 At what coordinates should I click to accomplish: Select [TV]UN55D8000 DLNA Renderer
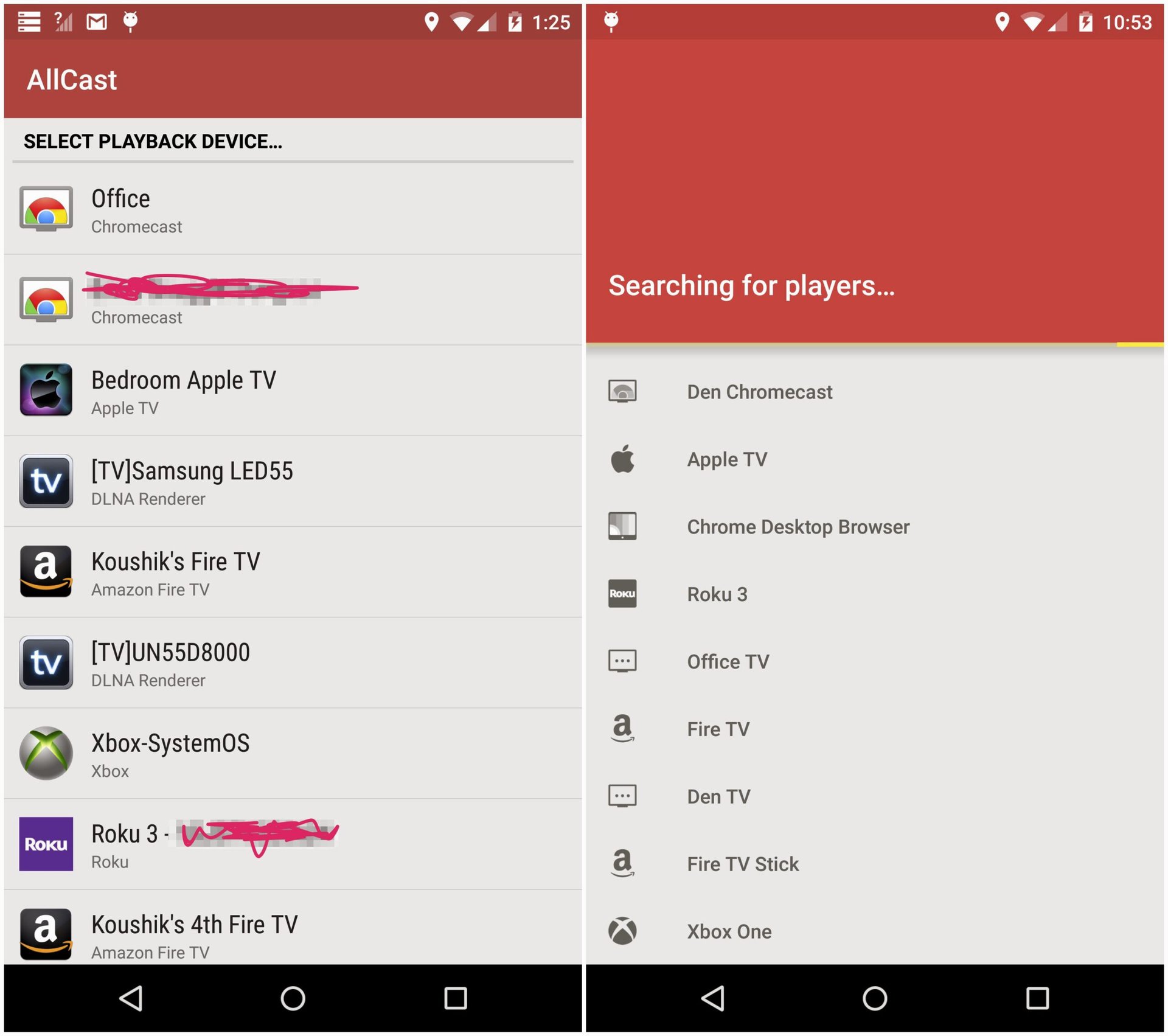[170, 663]
